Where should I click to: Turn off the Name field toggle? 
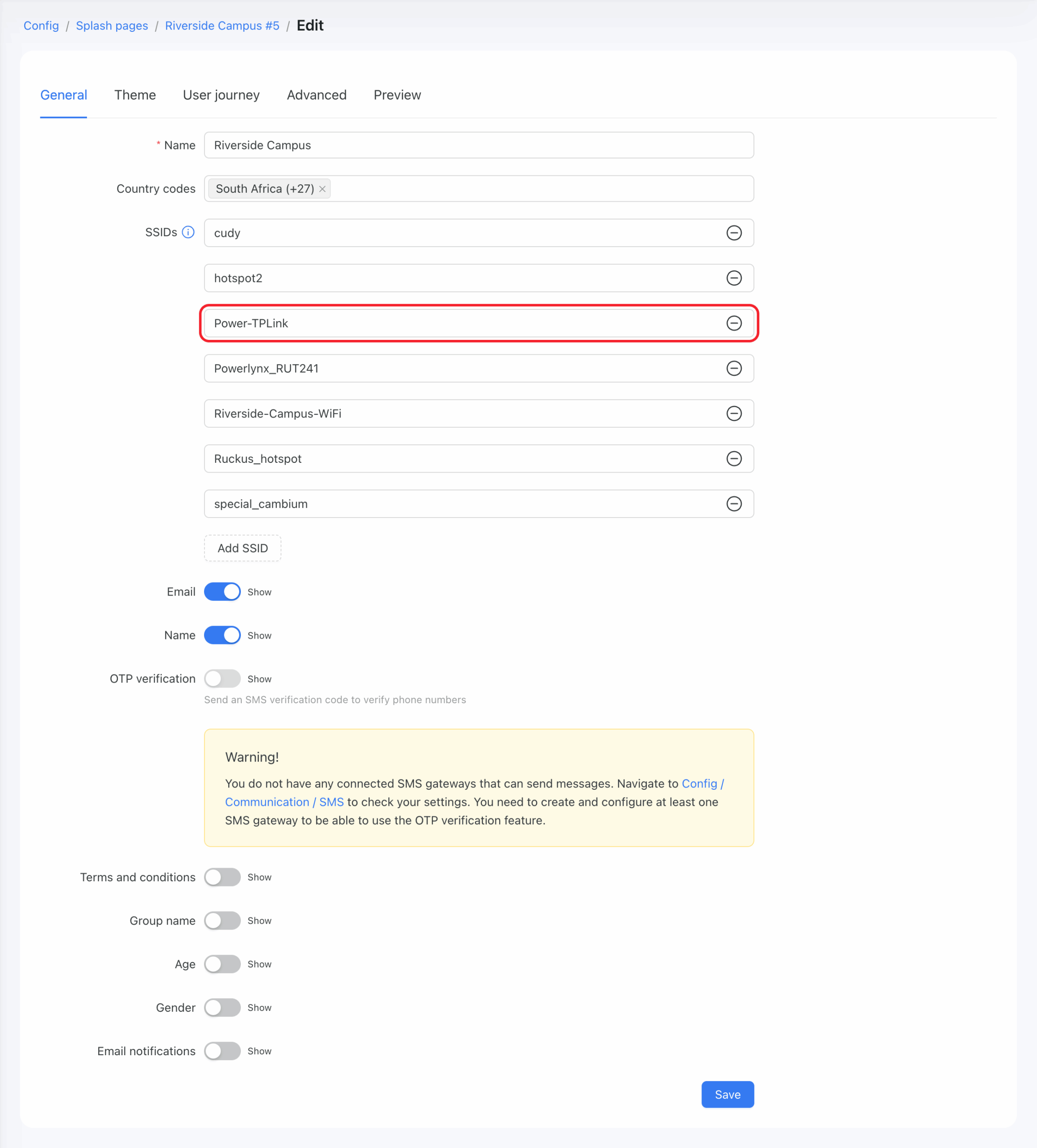222,635
